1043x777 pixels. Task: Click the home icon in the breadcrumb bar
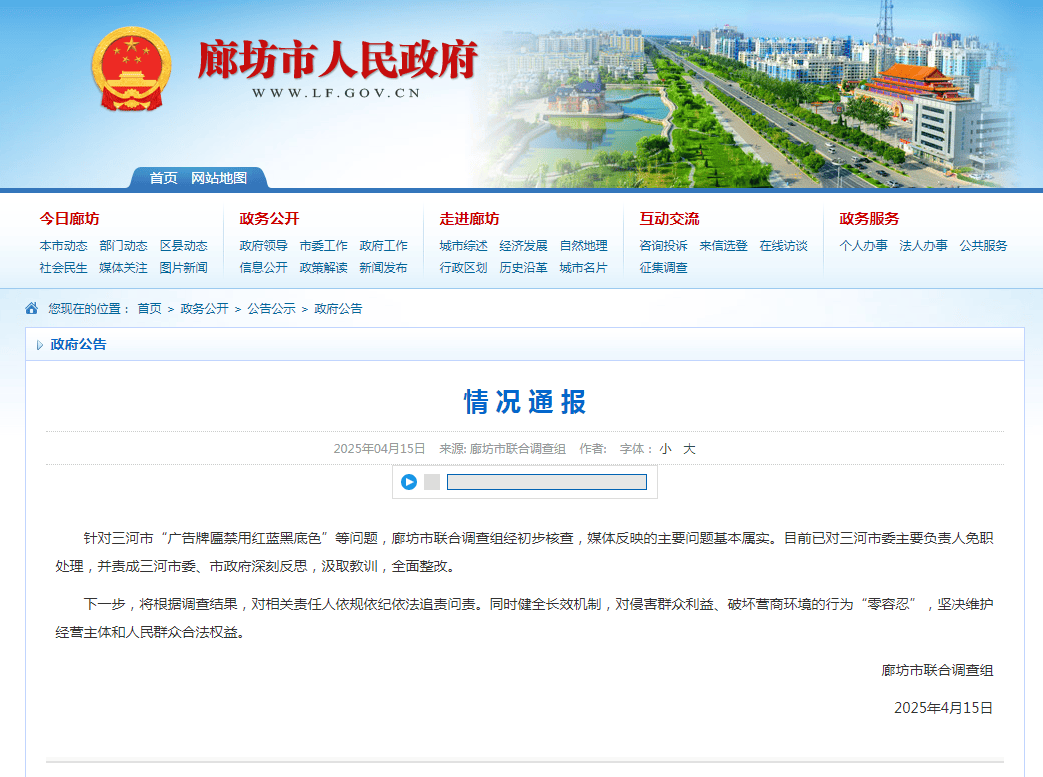(x=32, y=309)
